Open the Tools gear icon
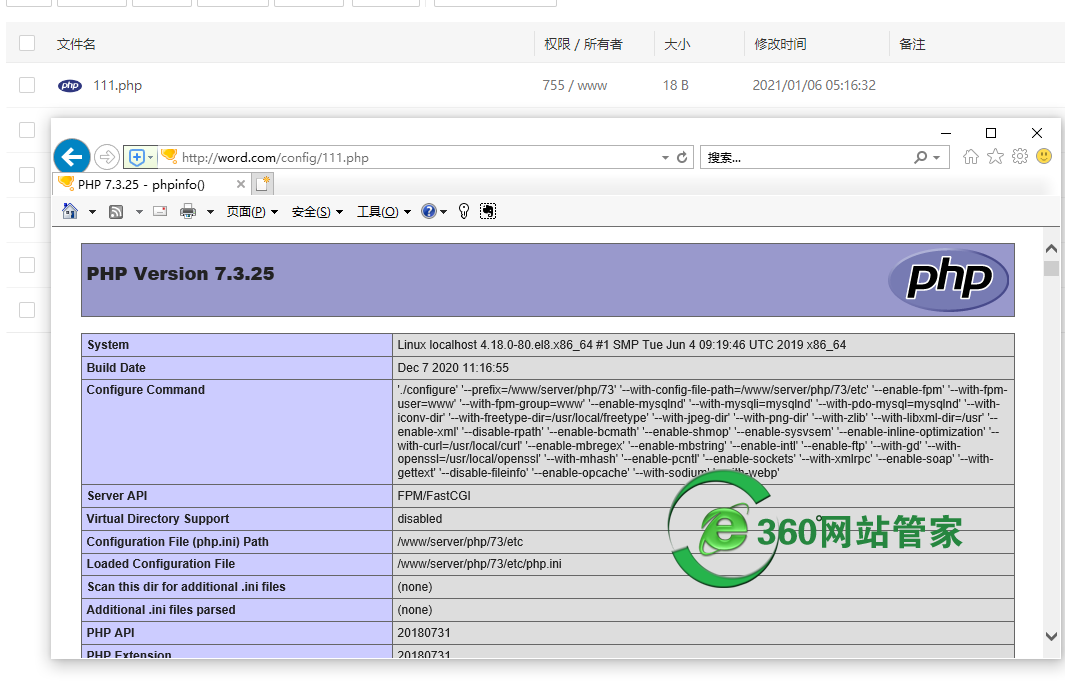Image resolution: width=1065 pixels, height=688 pixels. pyautogui.click(x=1019, y=157)
